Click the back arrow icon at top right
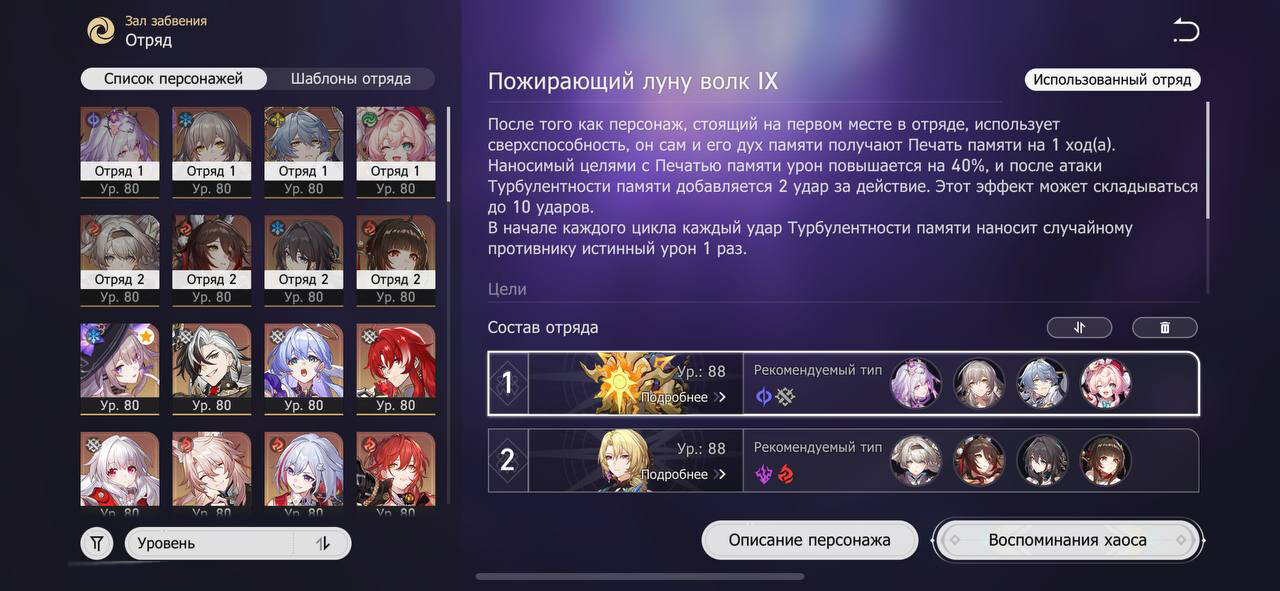Screen dimensions: 1280x591 [x=1186, y=31]
